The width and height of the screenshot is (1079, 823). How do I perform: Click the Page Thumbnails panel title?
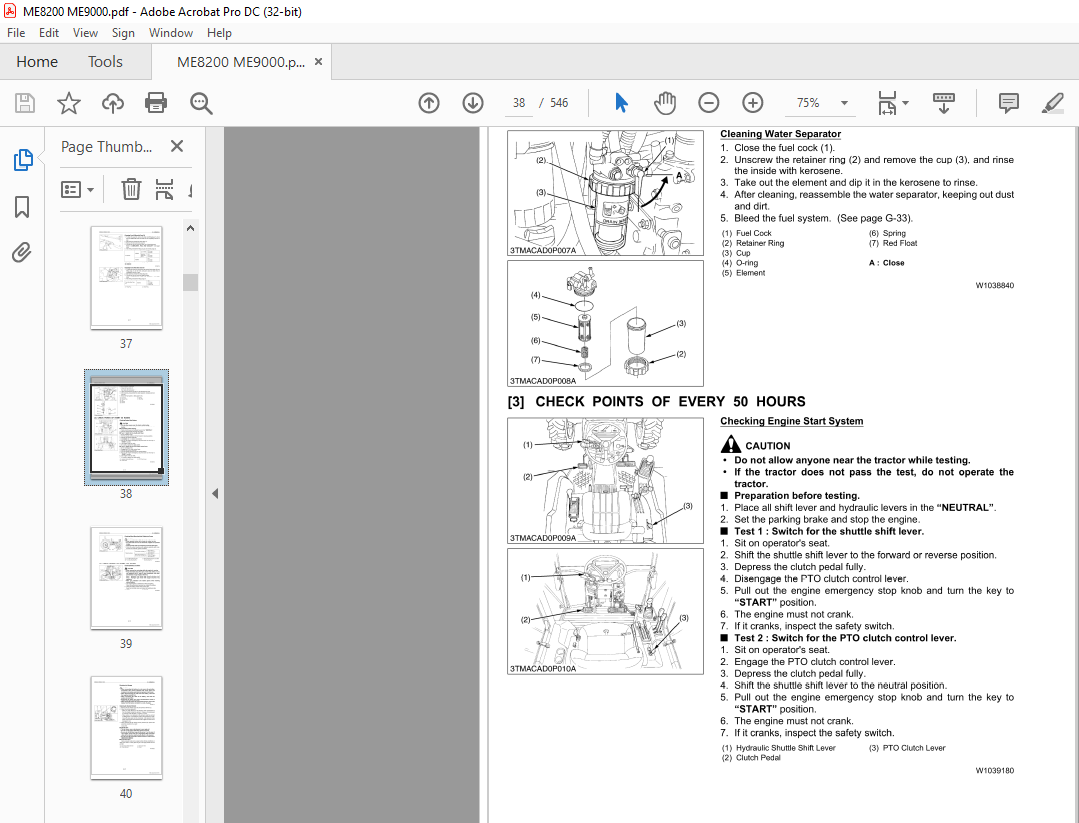tap(107, 147)
